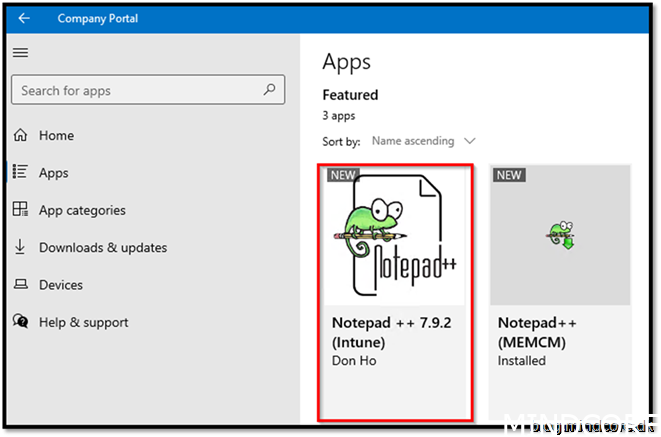Click the Home house icon
This screenshot has height=437, width=661.
click(20, 135)
